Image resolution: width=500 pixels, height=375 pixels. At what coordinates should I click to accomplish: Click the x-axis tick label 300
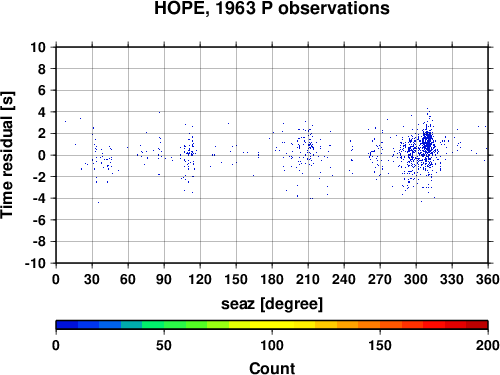pos(416,279)
